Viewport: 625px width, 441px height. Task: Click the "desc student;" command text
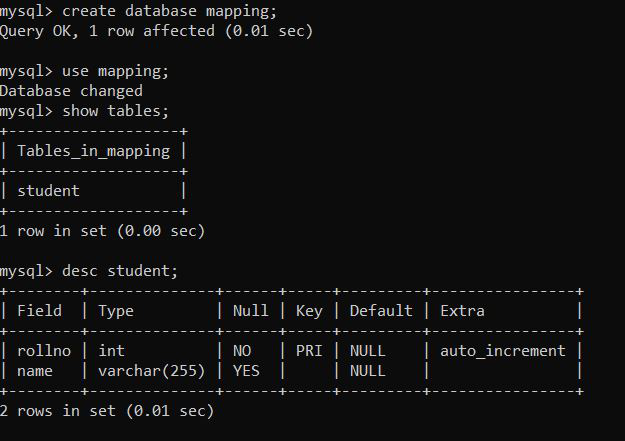click(120, 271)
